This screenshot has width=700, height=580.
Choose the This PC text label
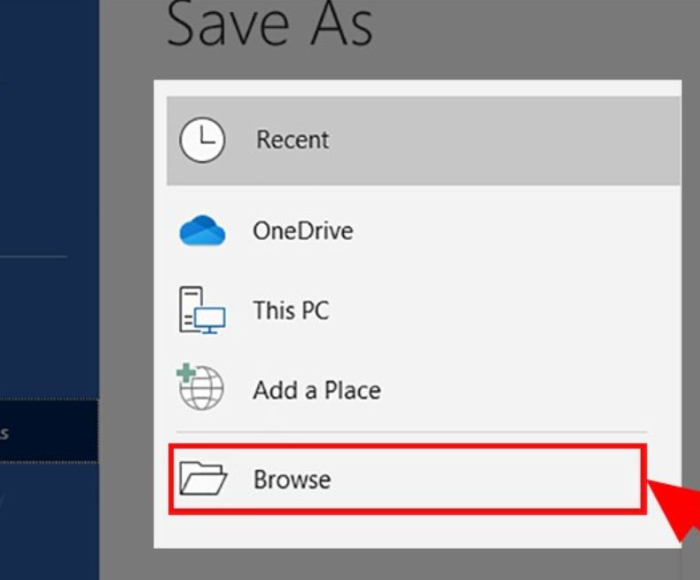click(291, 310)
